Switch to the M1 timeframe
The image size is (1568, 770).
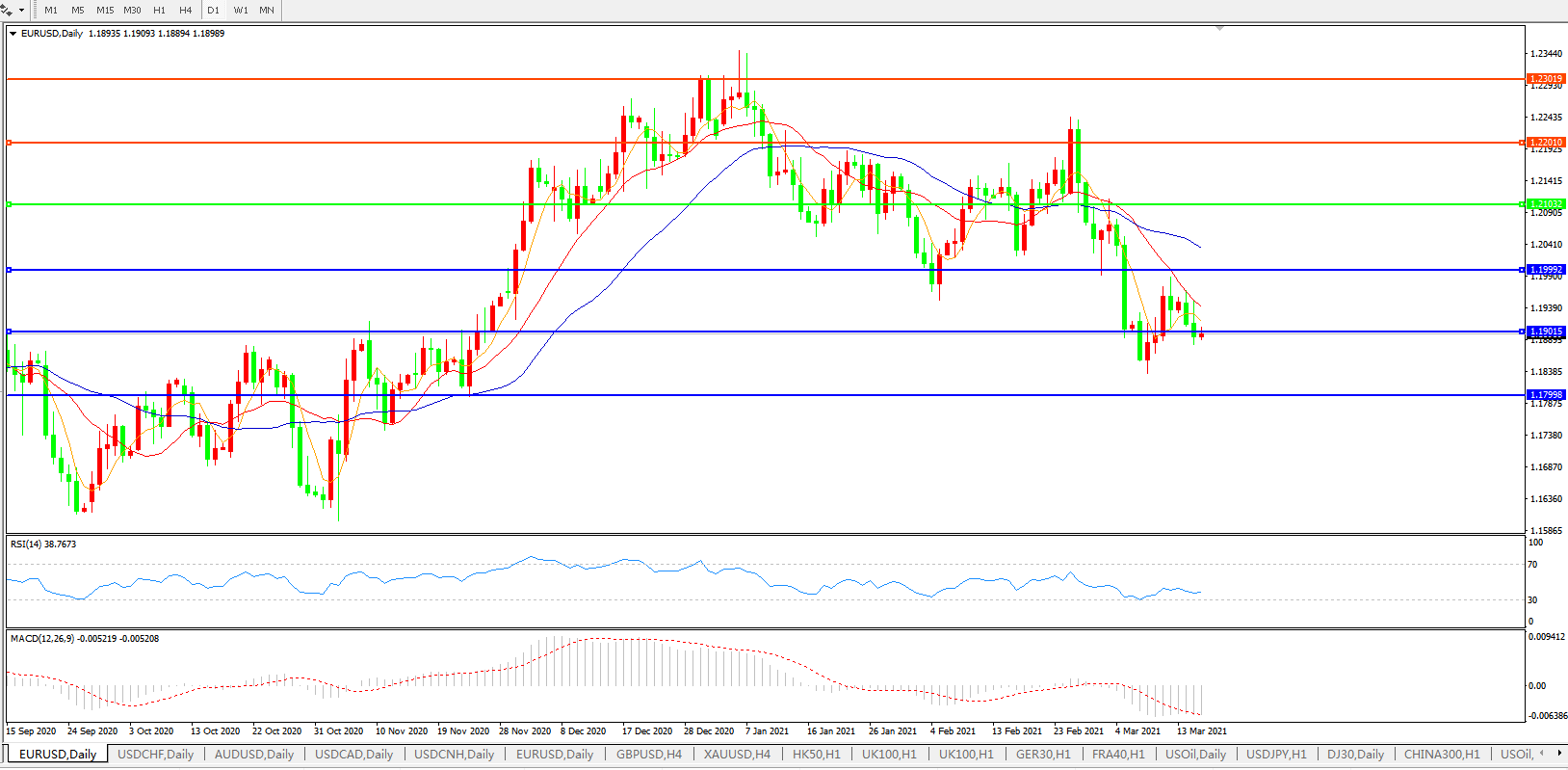point(51,10)
